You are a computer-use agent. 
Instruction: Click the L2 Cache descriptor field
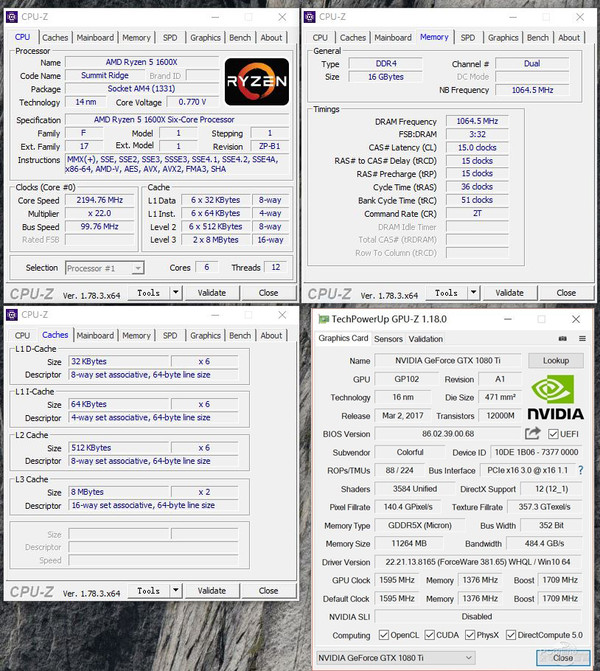click(153, 461)
